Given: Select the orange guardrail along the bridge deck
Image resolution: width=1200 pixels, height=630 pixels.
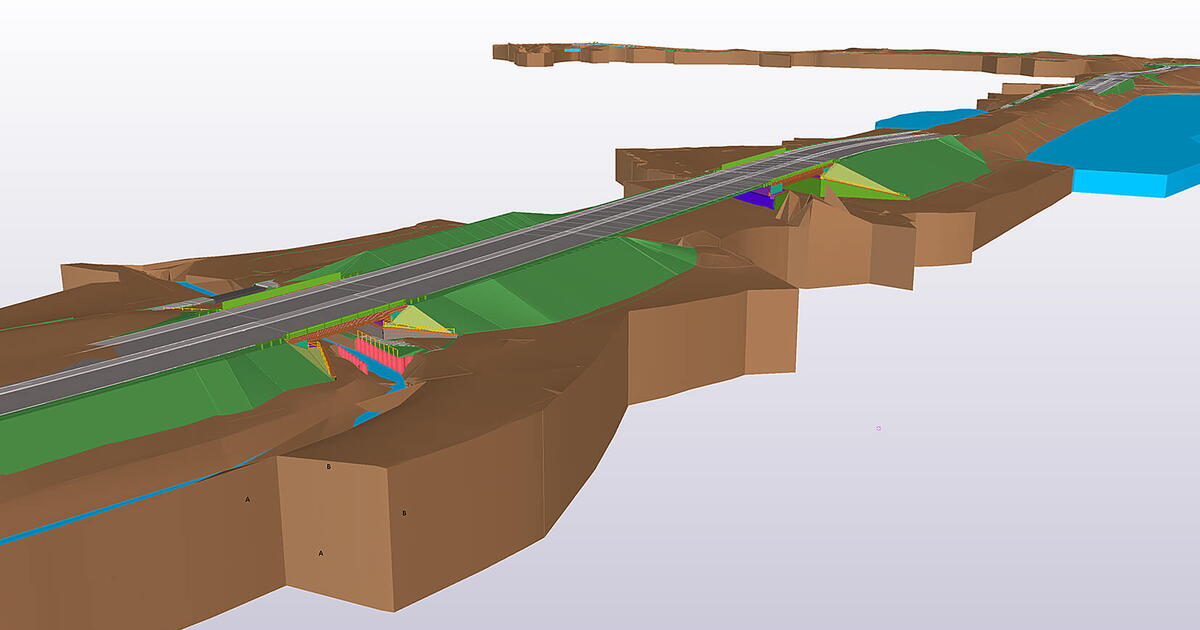Looking at the screenshot, I should (x=347, y=324).
